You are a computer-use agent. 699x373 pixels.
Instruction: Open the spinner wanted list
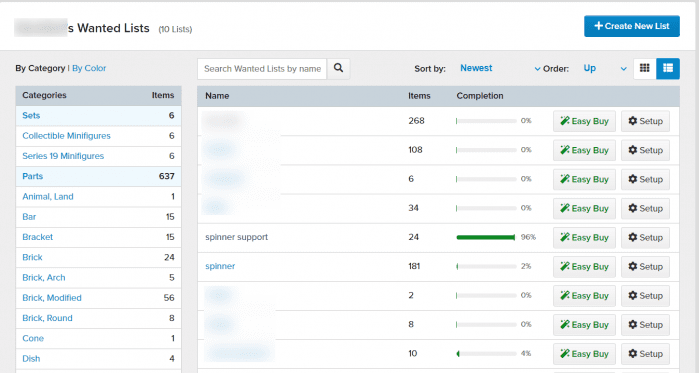tap(220, 266)
